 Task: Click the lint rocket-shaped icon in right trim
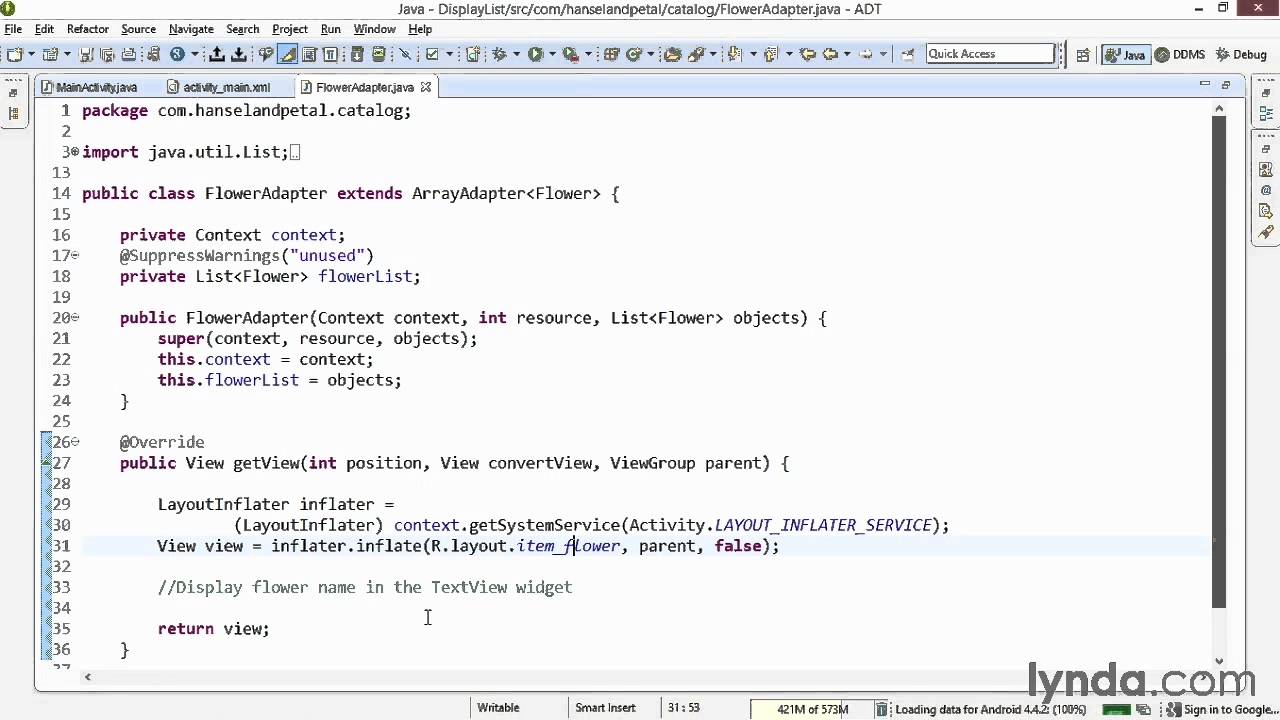[1266, 233]
